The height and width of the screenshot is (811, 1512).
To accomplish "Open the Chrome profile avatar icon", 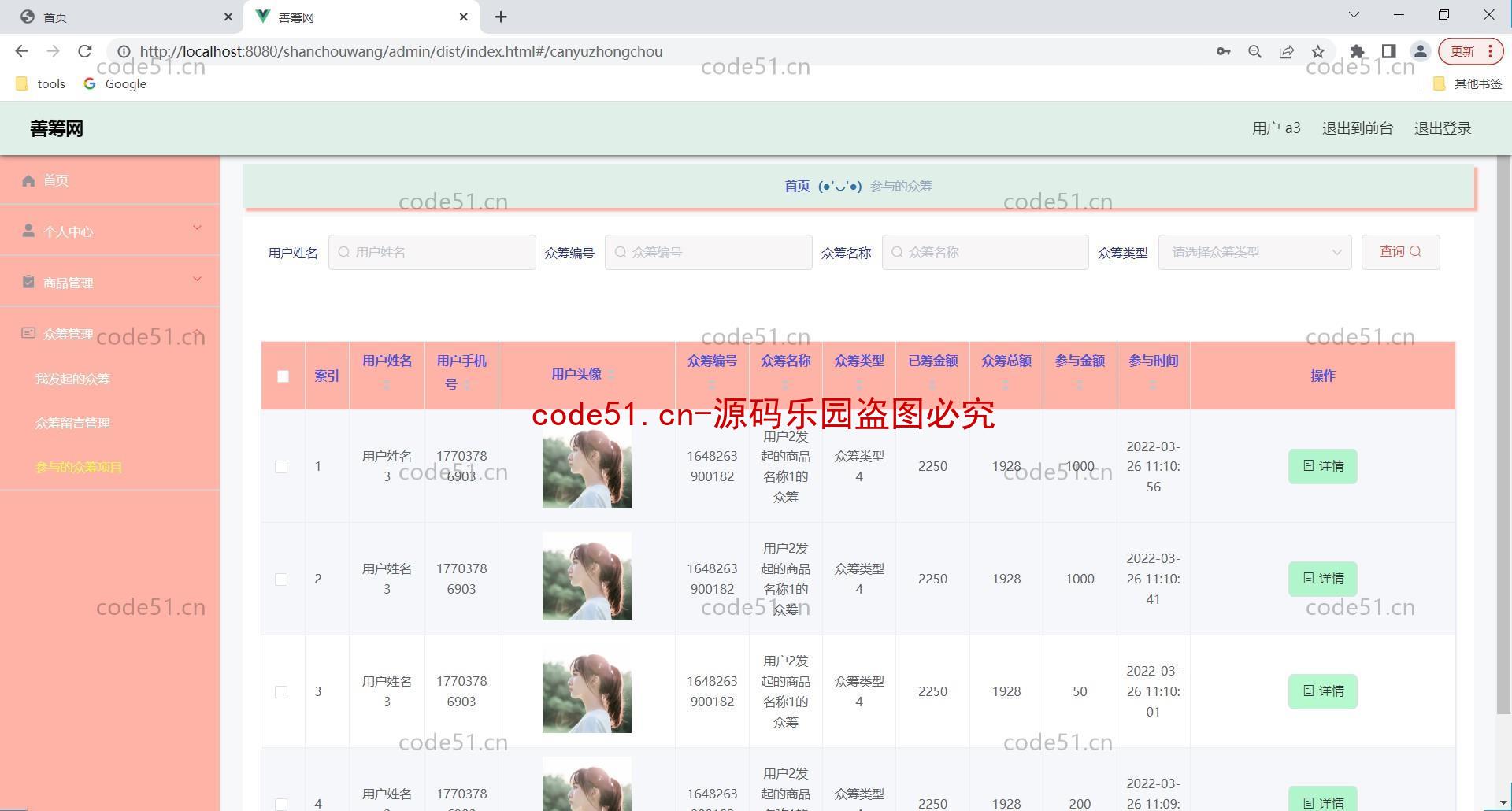I will (1420, 51).
